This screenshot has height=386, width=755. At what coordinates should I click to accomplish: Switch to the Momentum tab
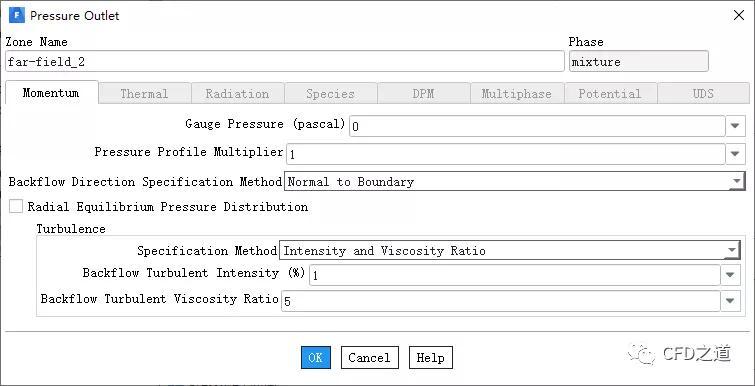click(x=52, y=92)
